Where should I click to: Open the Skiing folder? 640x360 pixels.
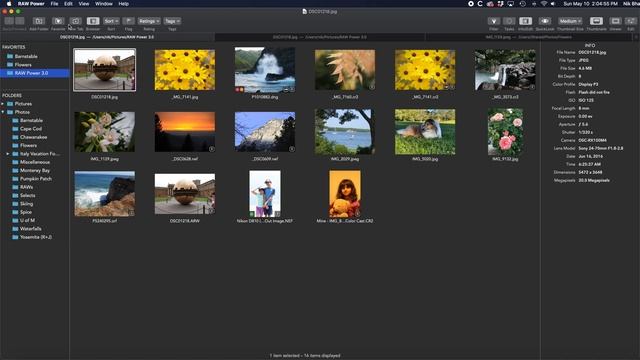[x=27, y=204]
